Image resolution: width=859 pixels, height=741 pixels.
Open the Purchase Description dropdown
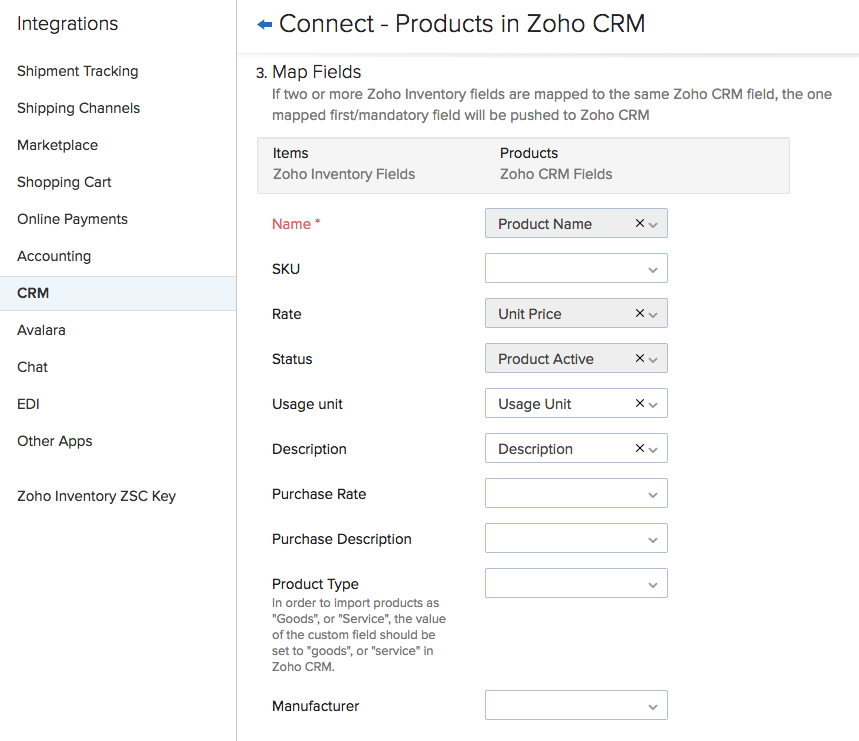576,539
